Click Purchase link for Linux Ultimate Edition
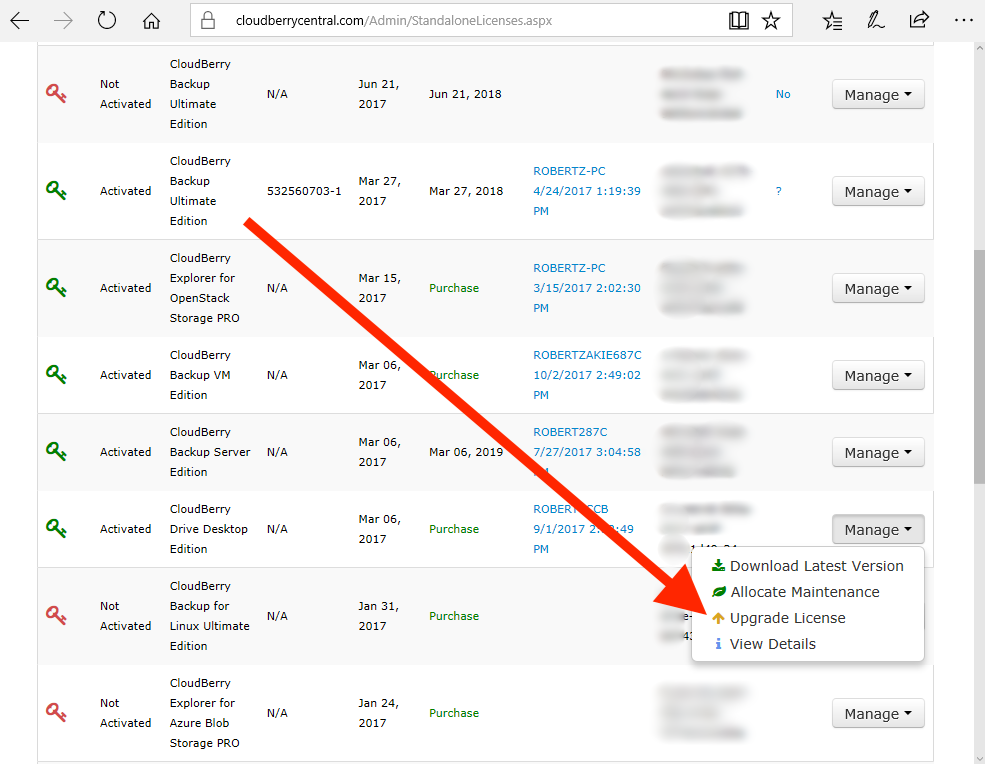 pos(454,616)
